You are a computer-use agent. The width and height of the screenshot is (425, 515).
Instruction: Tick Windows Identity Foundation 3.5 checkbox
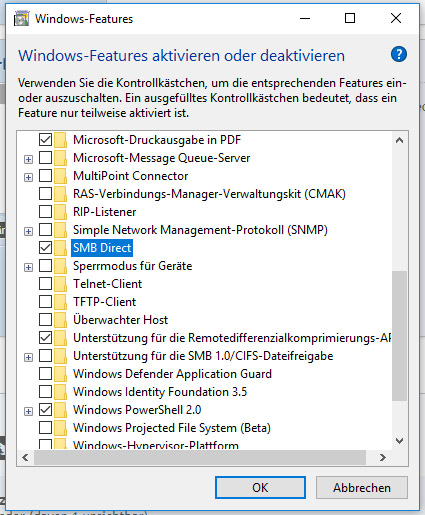pos(45,392)
